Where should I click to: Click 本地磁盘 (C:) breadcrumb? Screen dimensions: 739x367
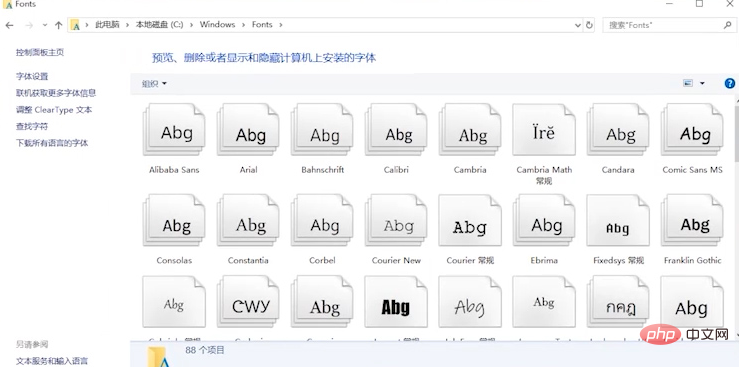[x=159, y=24]
